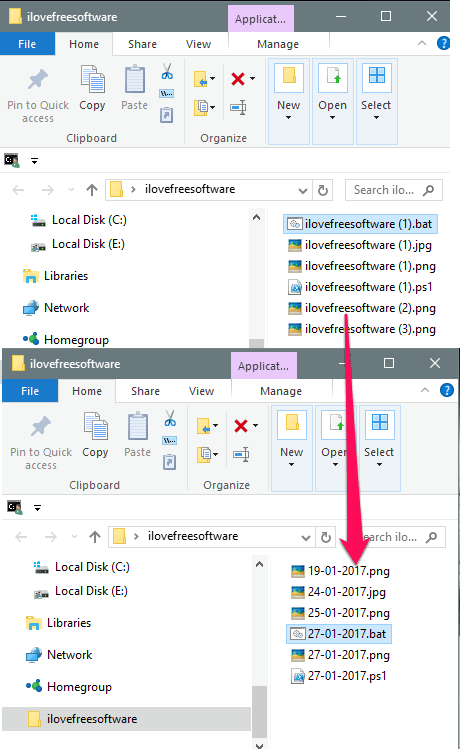The height and width of the screenshot is (749, 460).
Task: Select file ilovefreesoftware (1).jpg
Action: coord(360,245)
